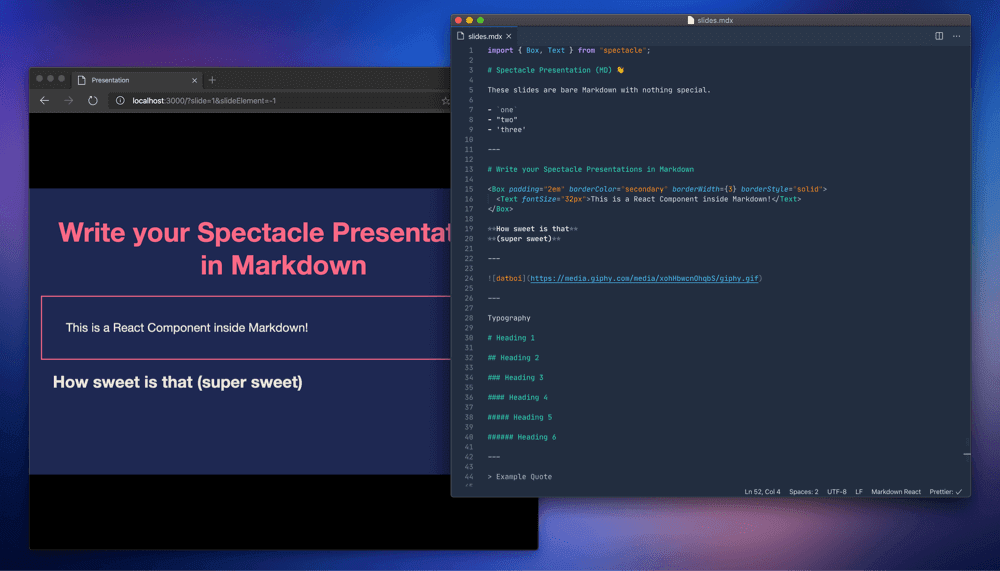Viewport: 1000px width, 571px height.
Task: Open the giphy.com media link in editor
Action: coord(644,278)
